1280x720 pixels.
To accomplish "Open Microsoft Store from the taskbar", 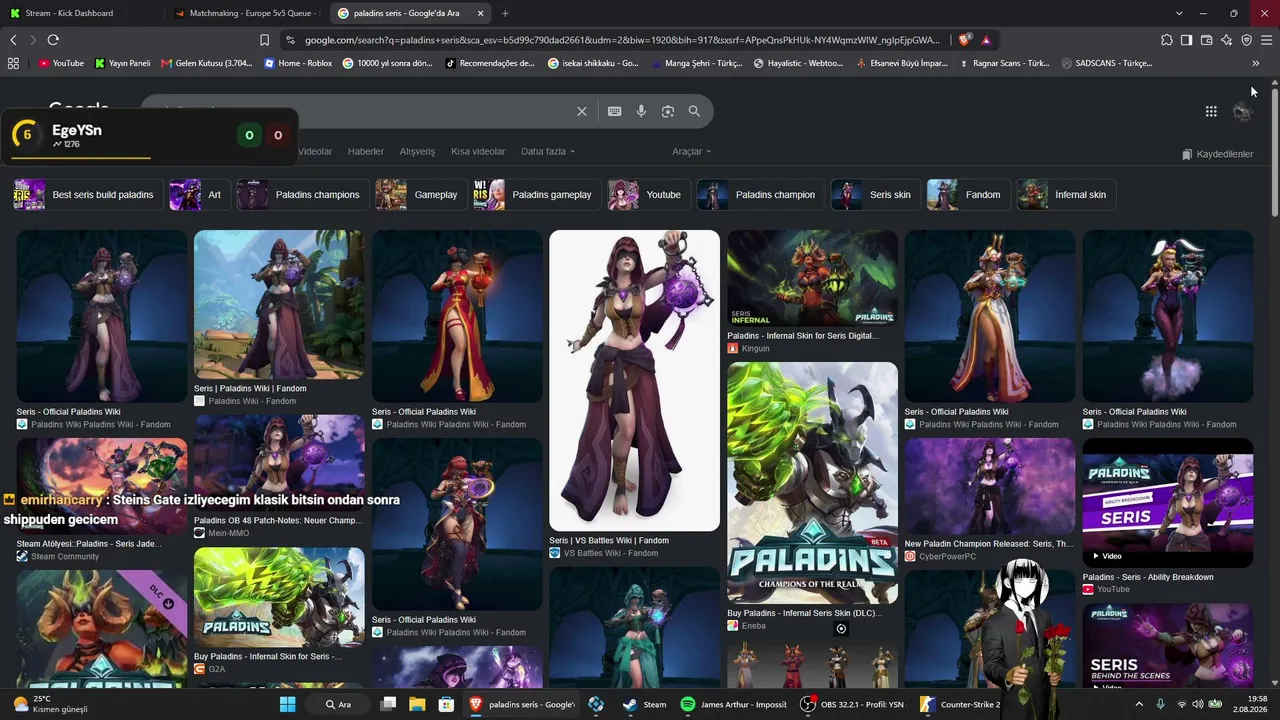I will coord(447,704).
